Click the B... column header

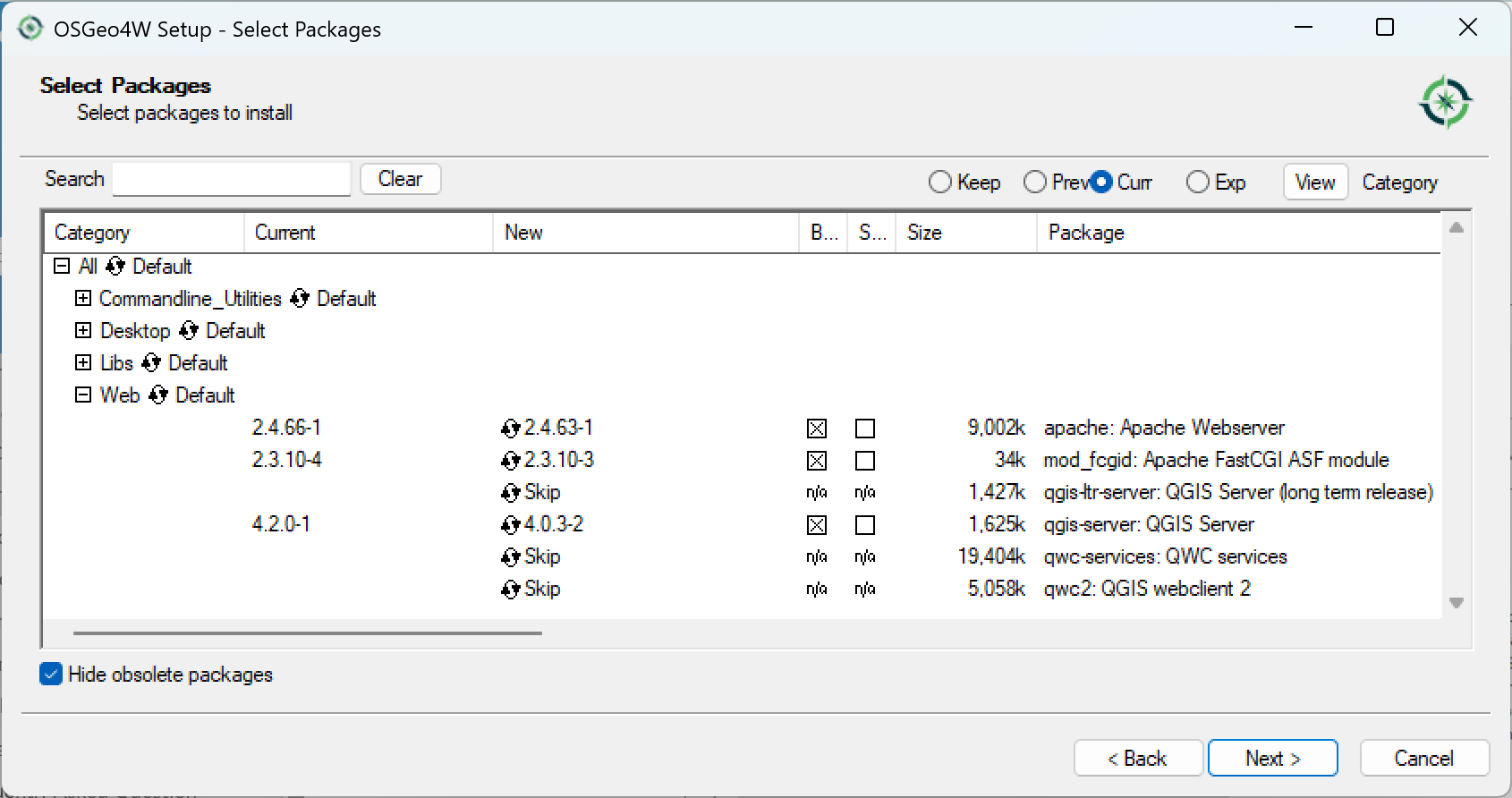pos(823,233)
